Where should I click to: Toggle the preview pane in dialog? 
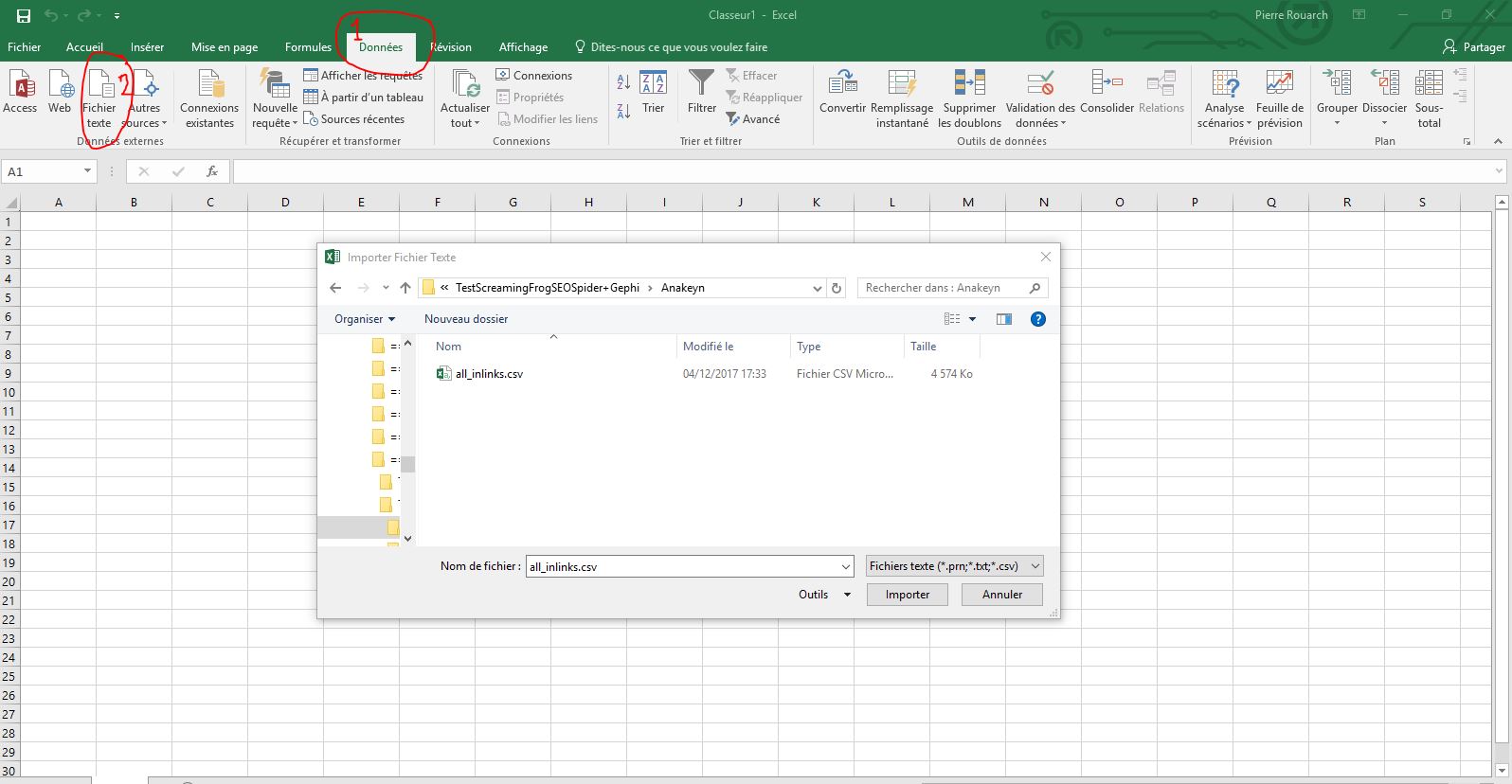1004,319
